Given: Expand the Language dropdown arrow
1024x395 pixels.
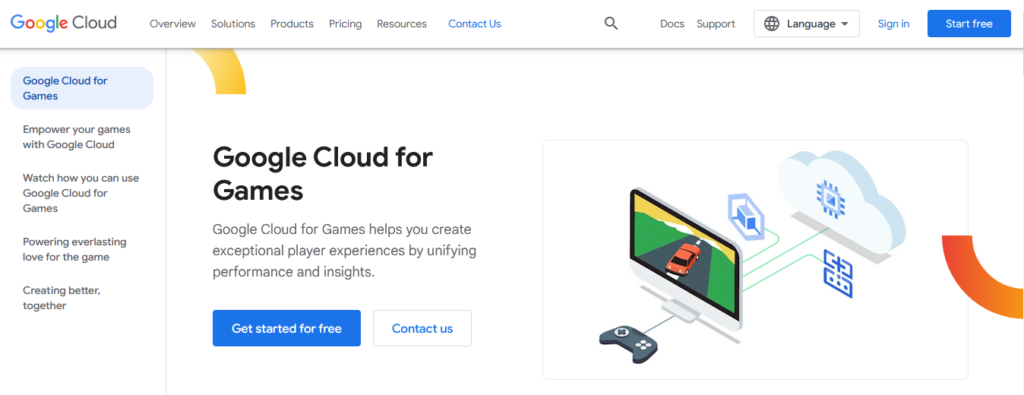Looking at the screenshot, I should tap(844, 24).
